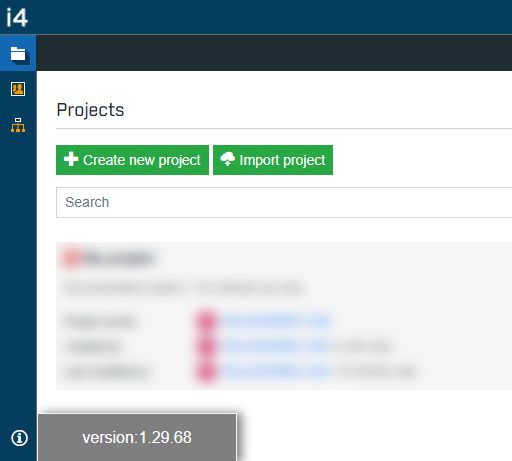
Task: Click the info icon in the sidebar
Action: 19,437
